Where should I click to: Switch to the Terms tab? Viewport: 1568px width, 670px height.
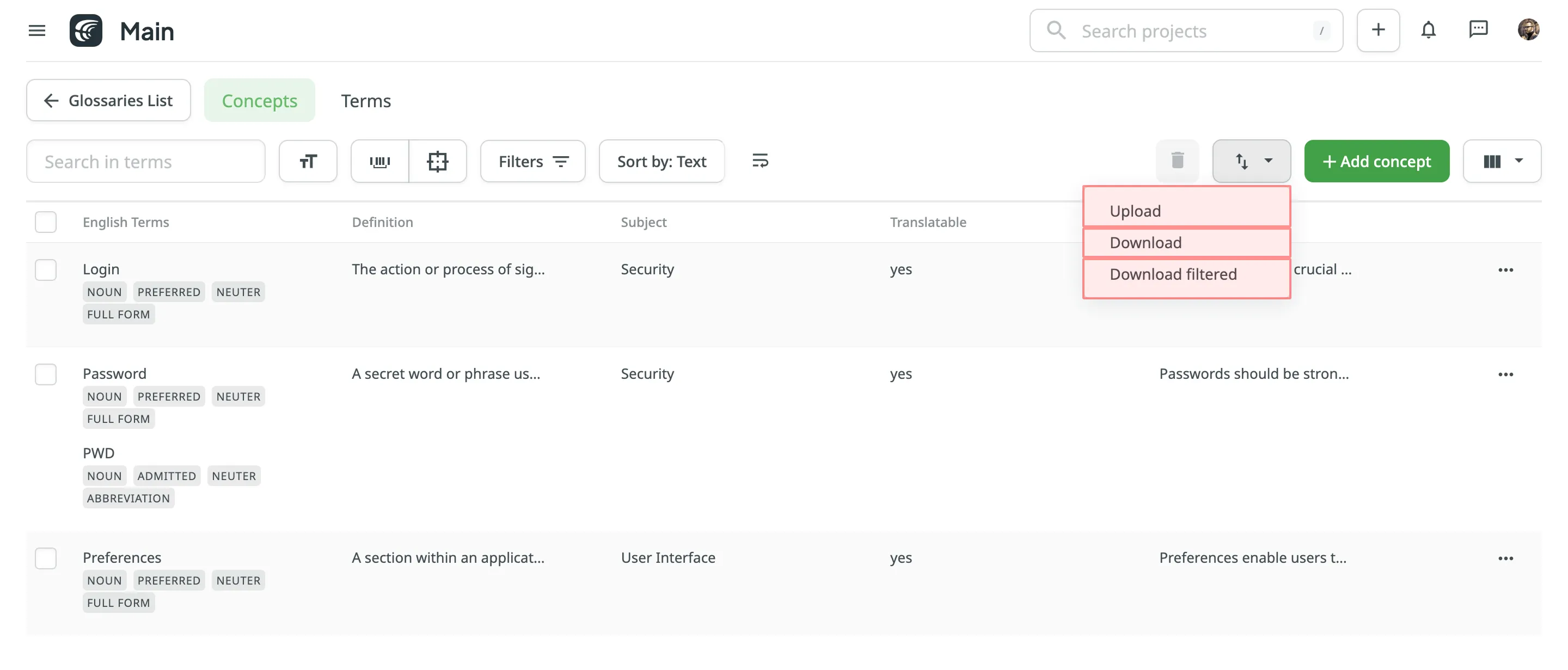366,100
